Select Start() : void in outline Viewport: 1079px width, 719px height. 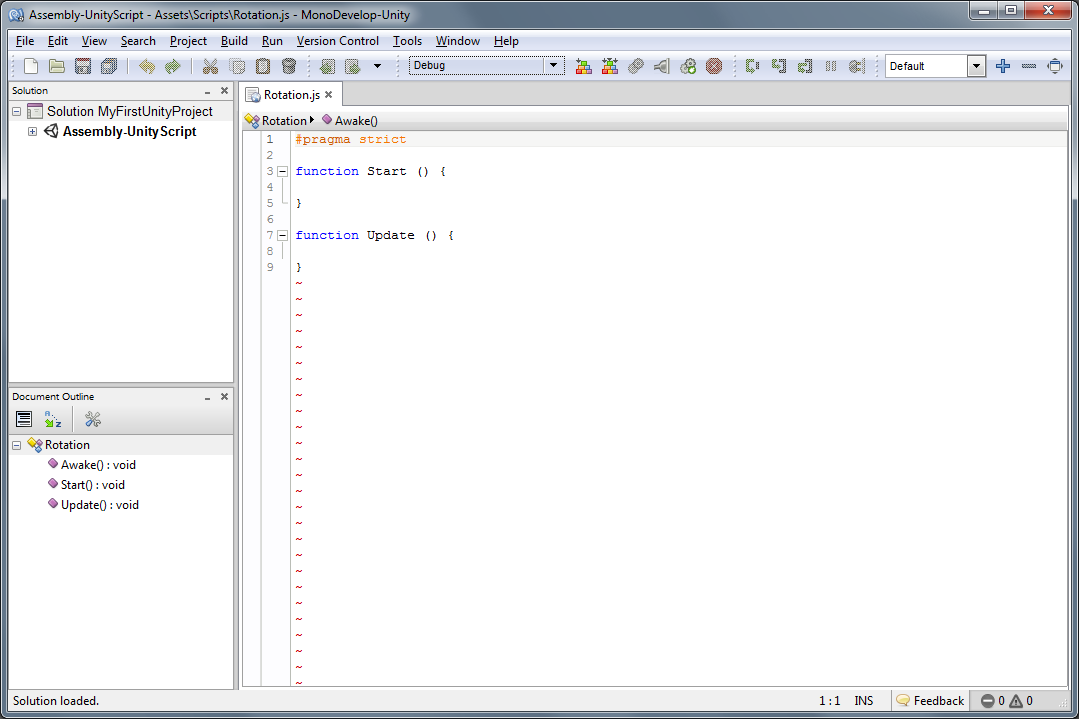[x=93, y=485]
